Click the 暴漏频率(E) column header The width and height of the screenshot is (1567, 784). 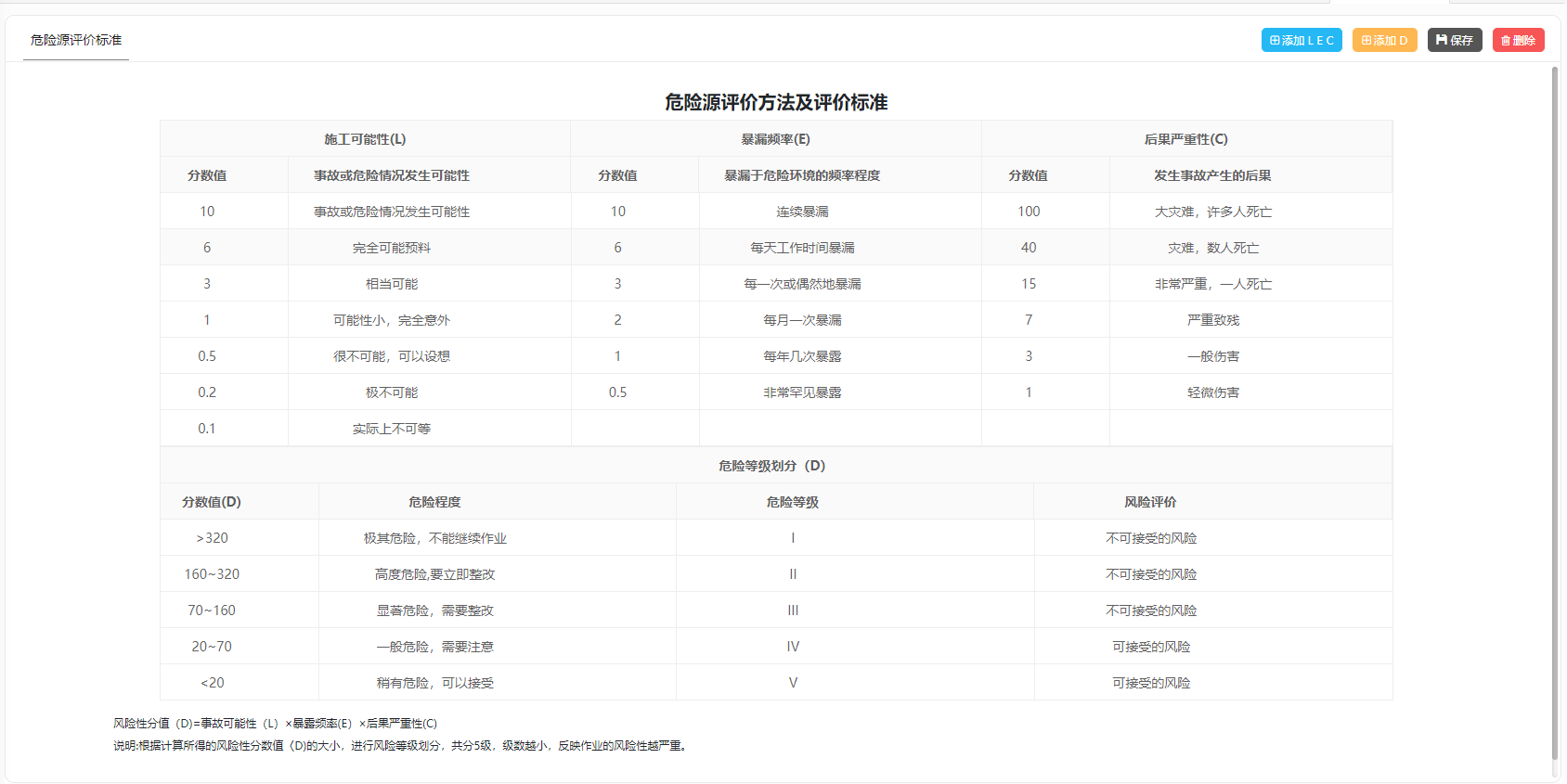[x=775, y=139]
